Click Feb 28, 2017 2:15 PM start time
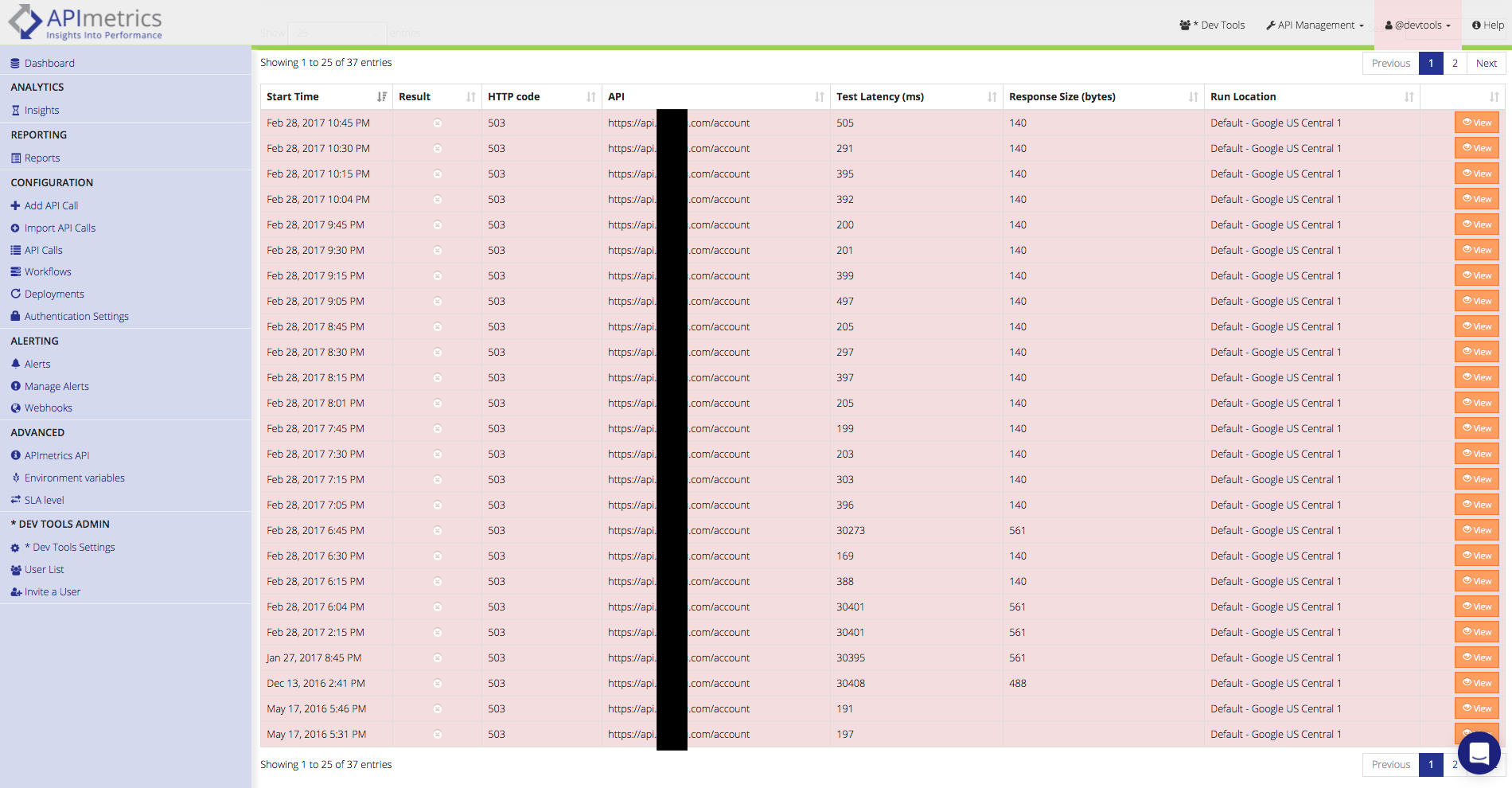 point(316,632)
